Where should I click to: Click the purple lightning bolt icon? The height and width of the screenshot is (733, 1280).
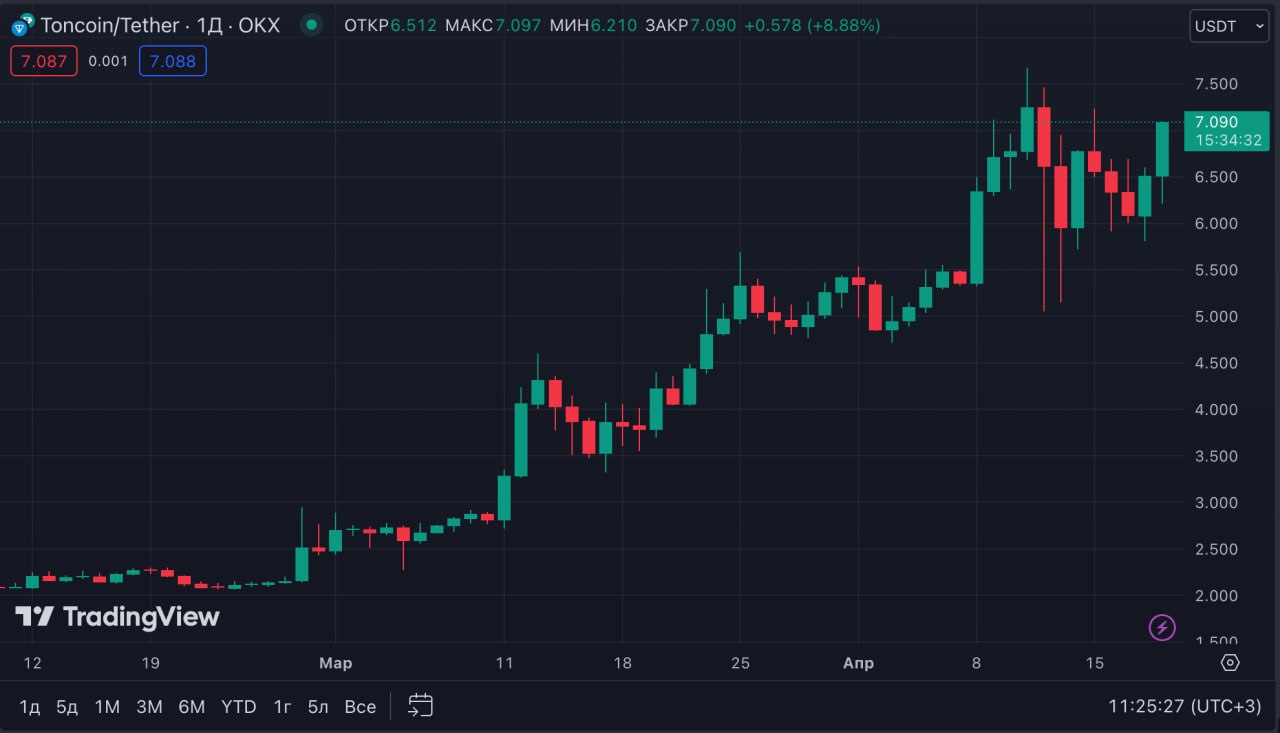1162,627
